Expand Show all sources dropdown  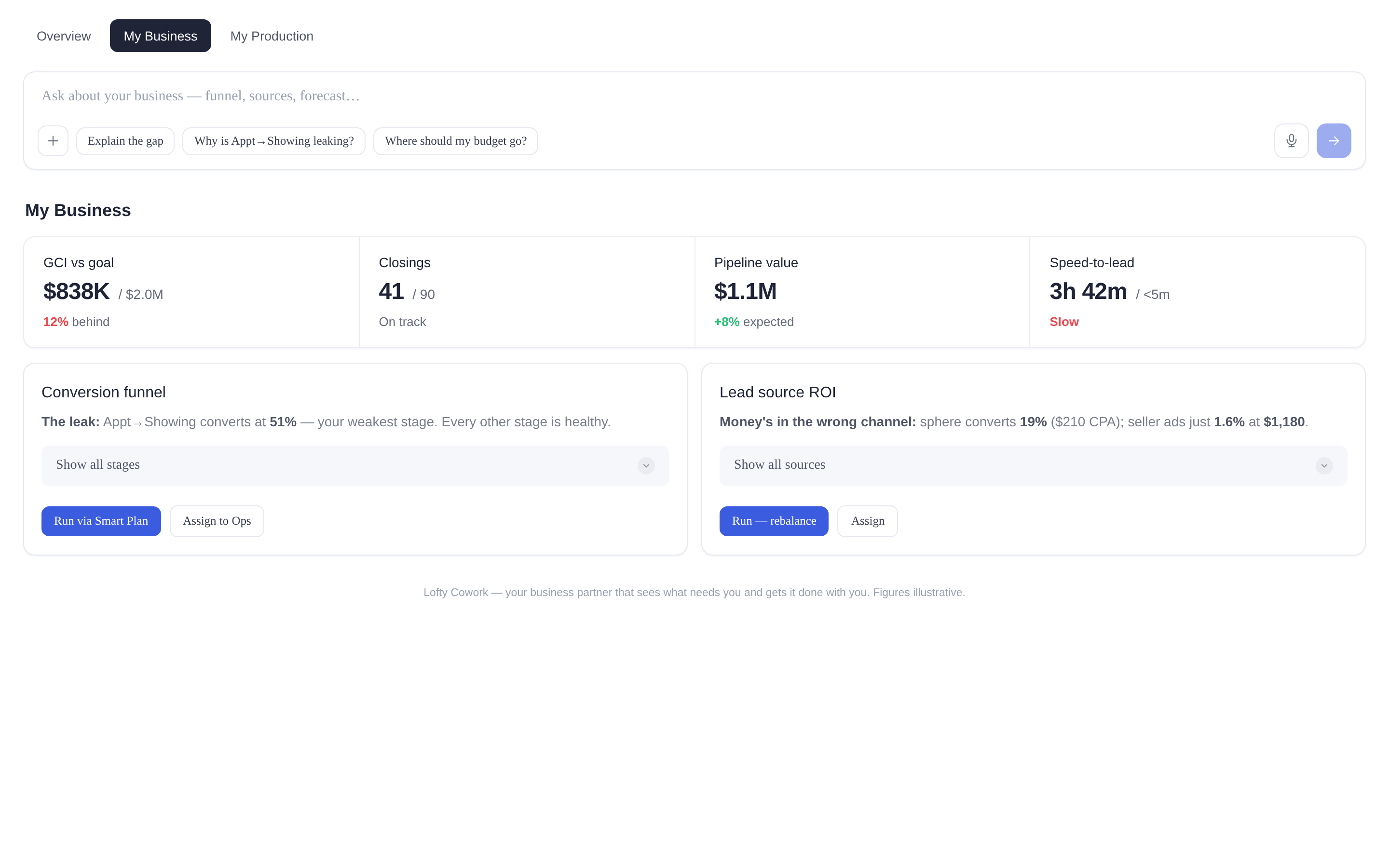pos(1033,465)
